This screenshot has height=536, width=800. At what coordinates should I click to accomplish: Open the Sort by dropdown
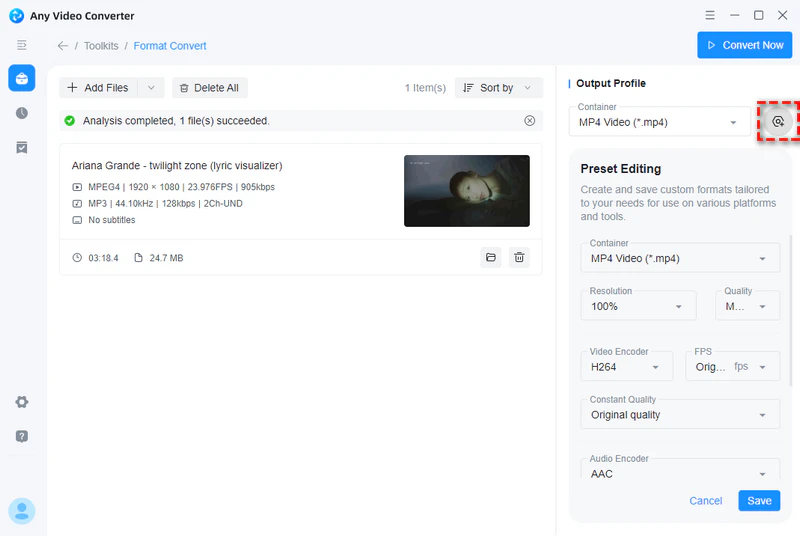point(498,88)
